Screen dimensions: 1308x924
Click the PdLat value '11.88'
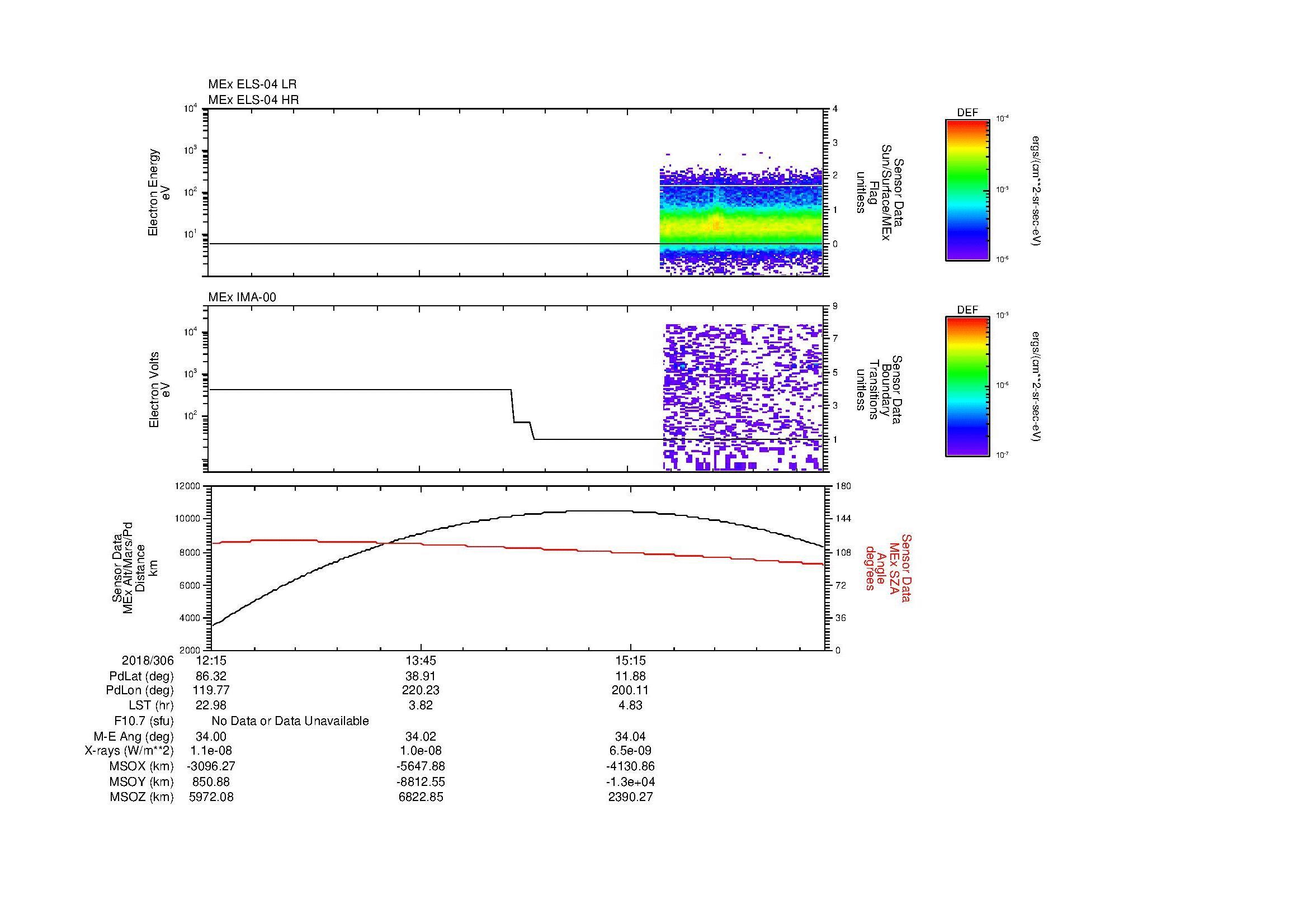(631, 676)
